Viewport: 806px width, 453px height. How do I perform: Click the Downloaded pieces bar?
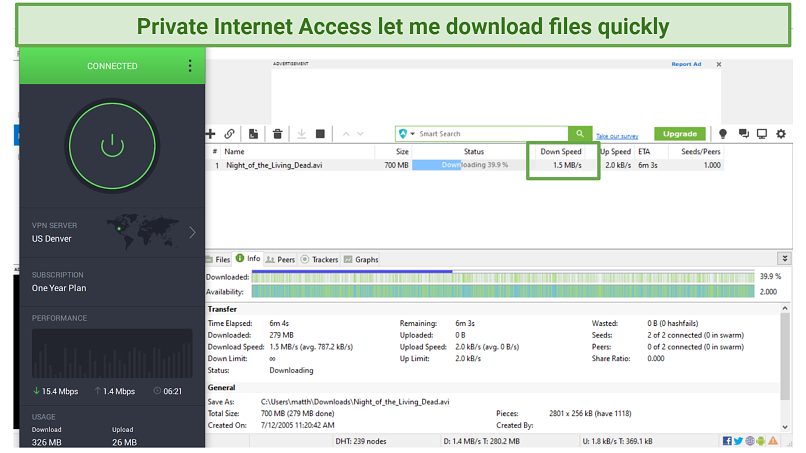pos(503,277)
